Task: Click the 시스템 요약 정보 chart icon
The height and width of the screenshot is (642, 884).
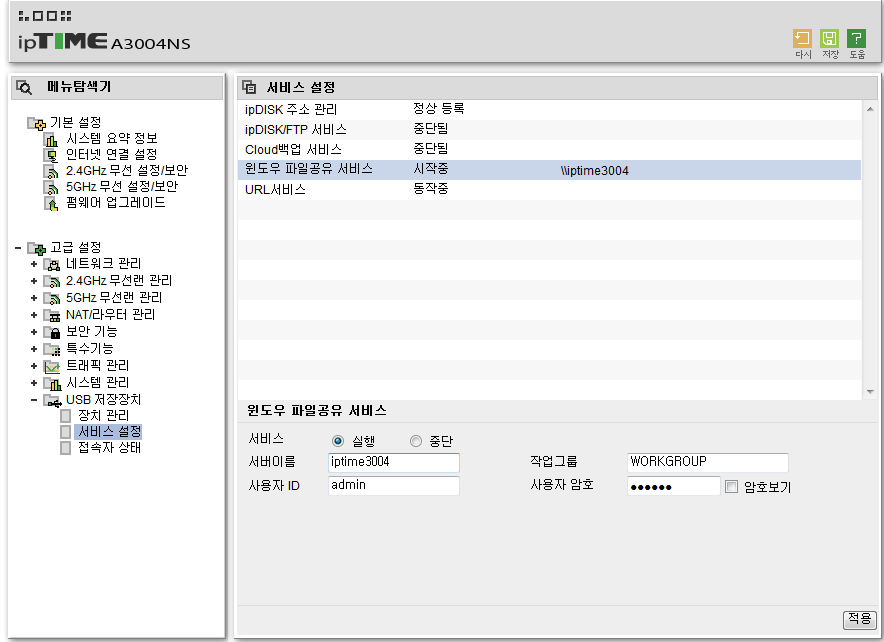Action: pyautogui.click(x=51, y=139)
